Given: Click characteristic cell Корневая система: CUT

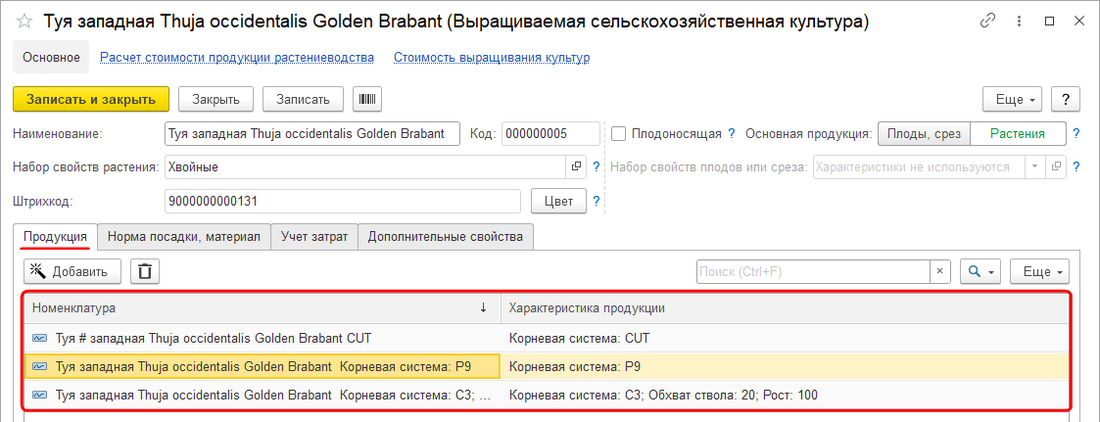Looking at the screenshot, I should (785, 339).
